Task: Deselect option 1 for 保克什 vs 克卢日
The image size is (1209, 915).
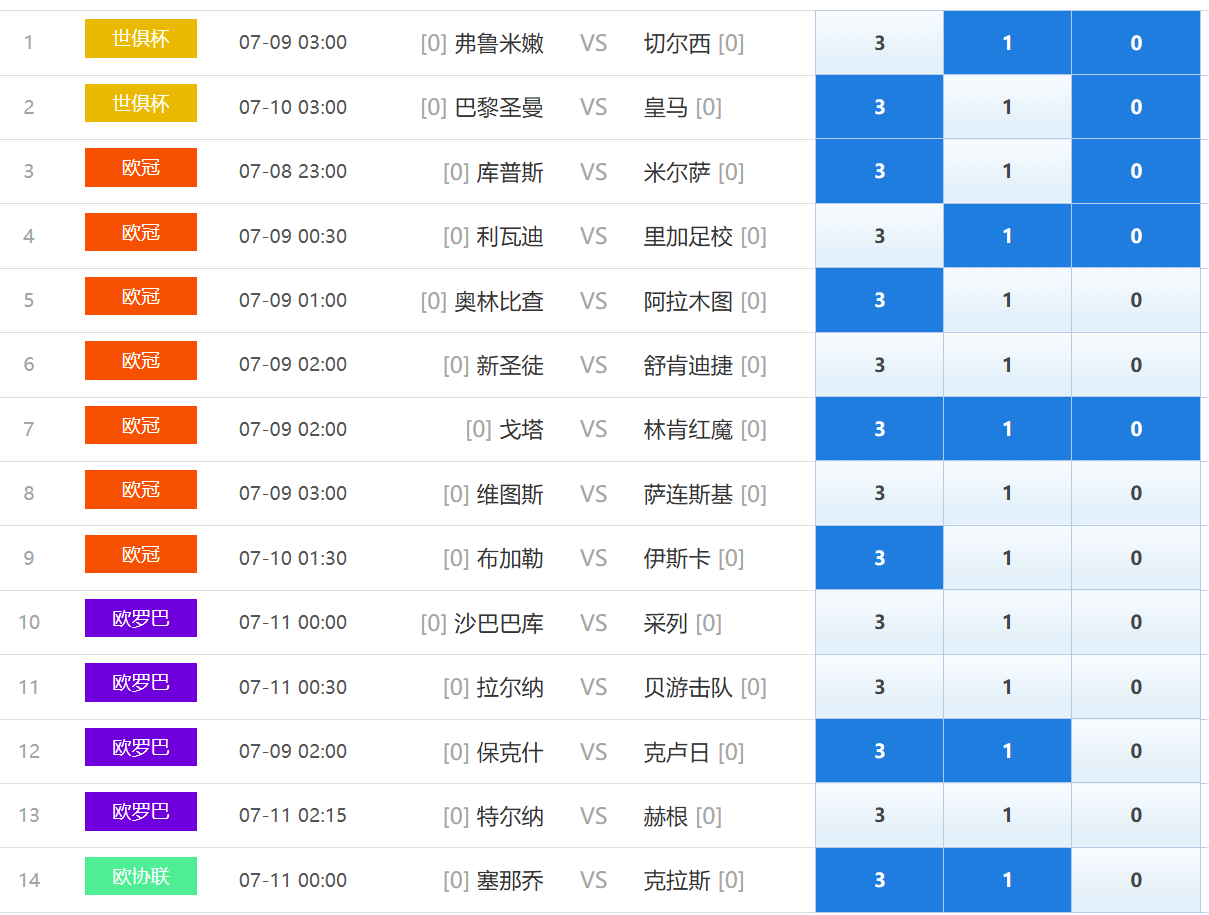Action: tap(1007, 751)
